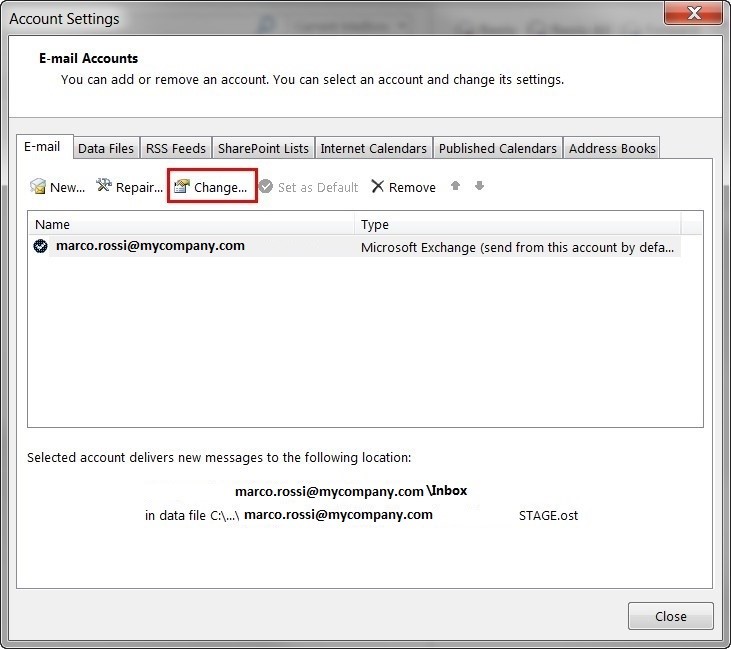Image resolution: width=731 pixels, height=649 pixels.
Task: Select marco.rossi@mycompany.com in the account list
Action: pyautogui.click(x=150, y=246)
